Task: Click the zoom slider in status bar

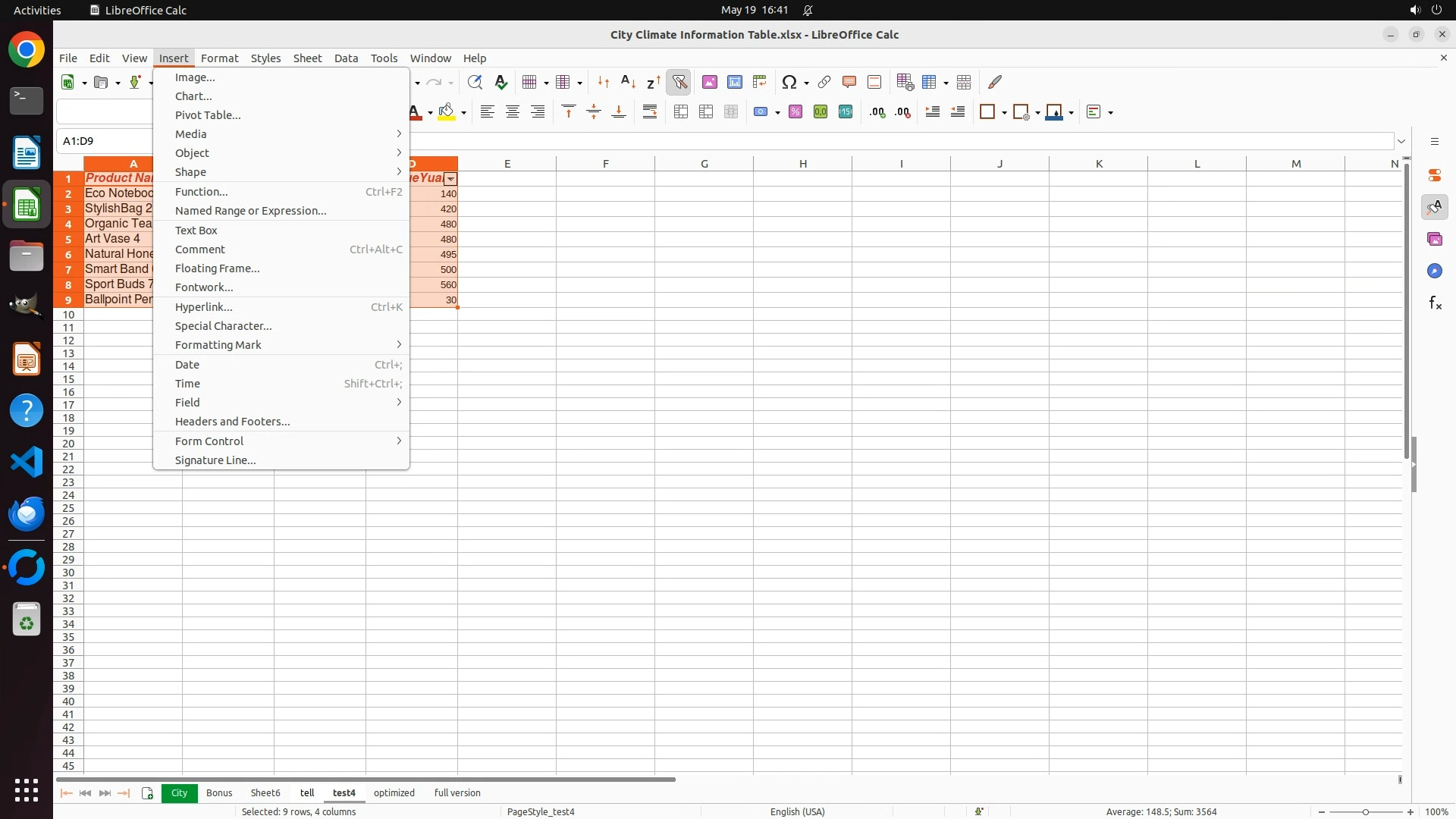Action: coord(1365,811)
